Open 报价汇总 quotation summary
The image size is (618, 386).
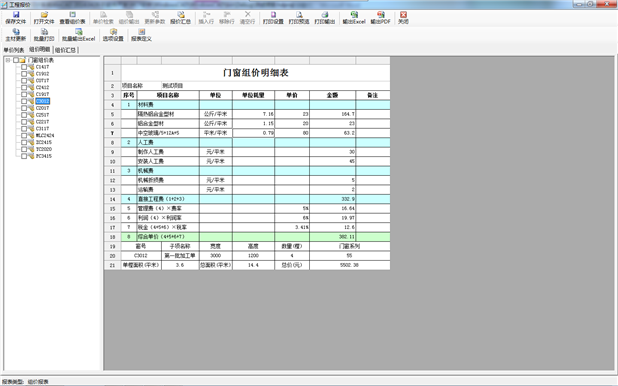pyautogui.click(x=181, y=18)
